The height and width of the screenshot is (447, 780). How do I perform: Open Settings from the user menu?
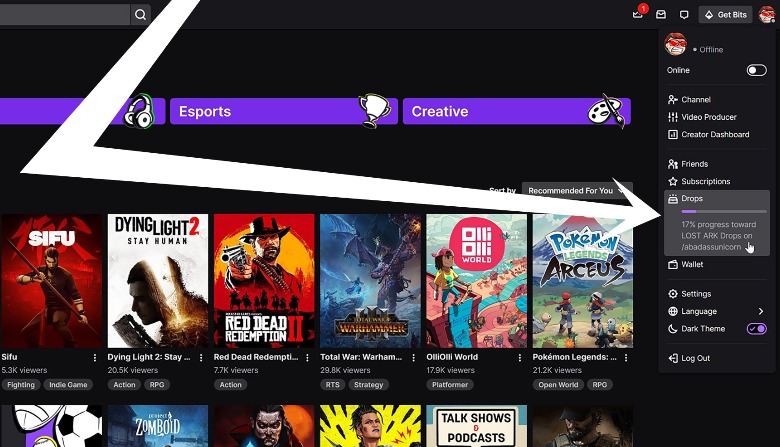695,294
